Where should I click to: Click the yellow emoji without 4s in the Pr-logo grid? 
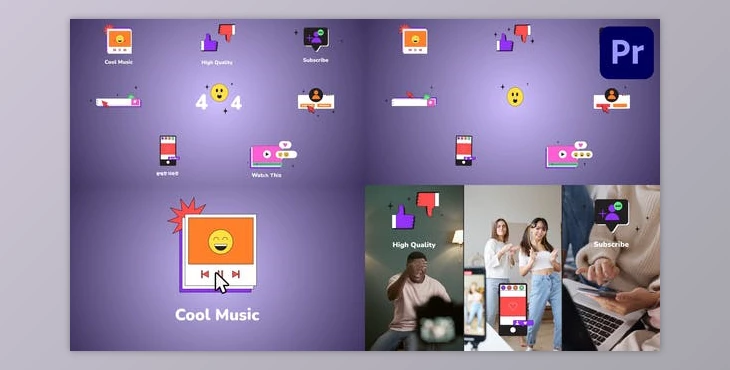(515, 96)
